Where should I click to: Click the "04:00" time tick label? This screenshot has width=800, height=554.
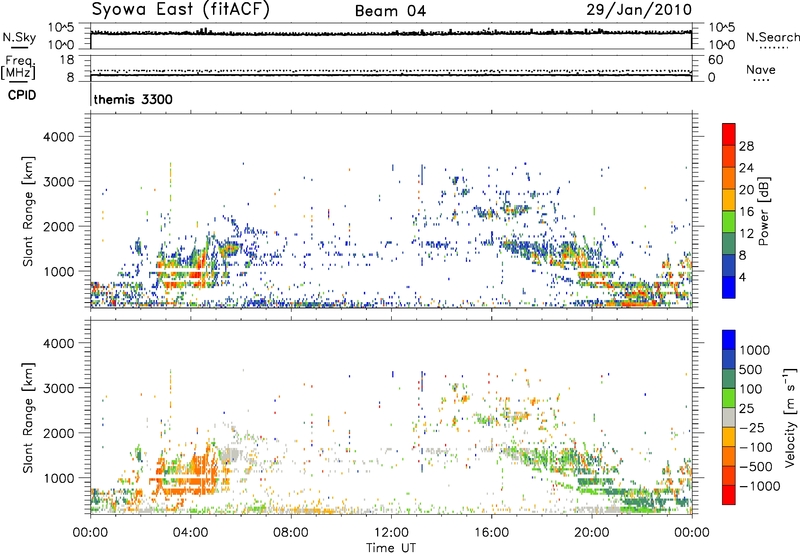pyautogui.click(x=190, y=533)
